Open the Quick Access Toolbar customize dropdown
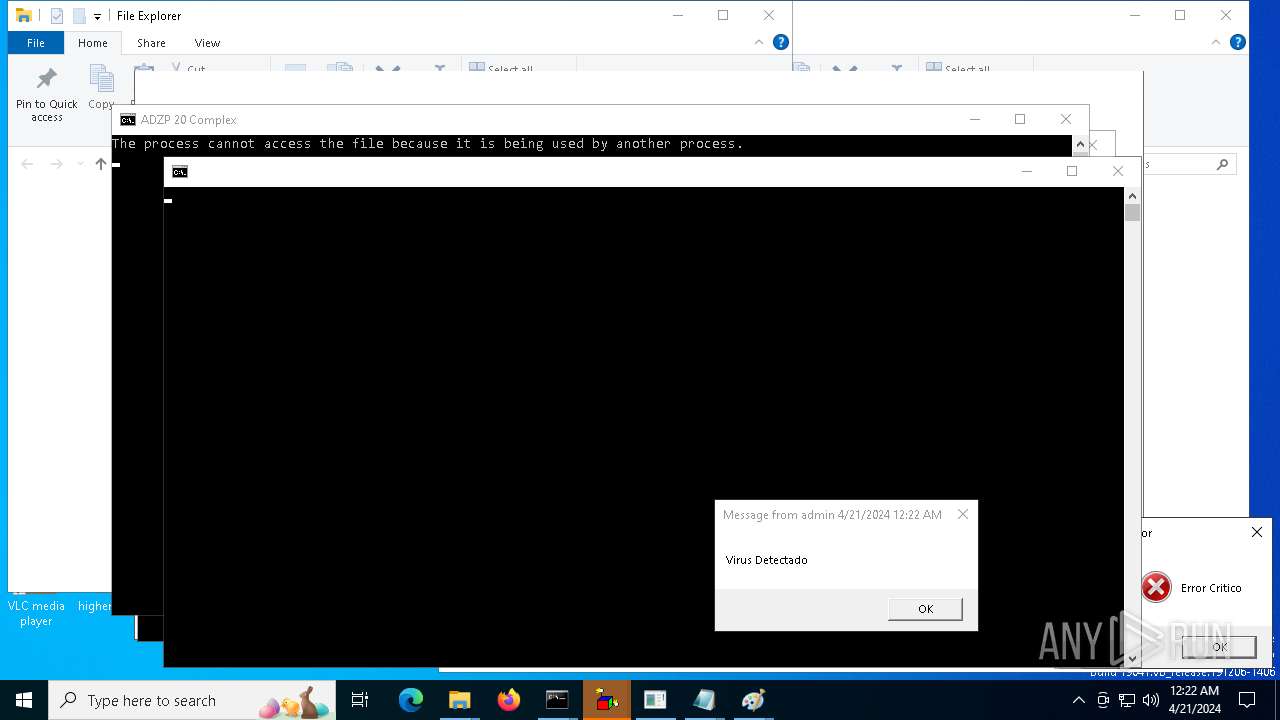 (x=97, y=16)
